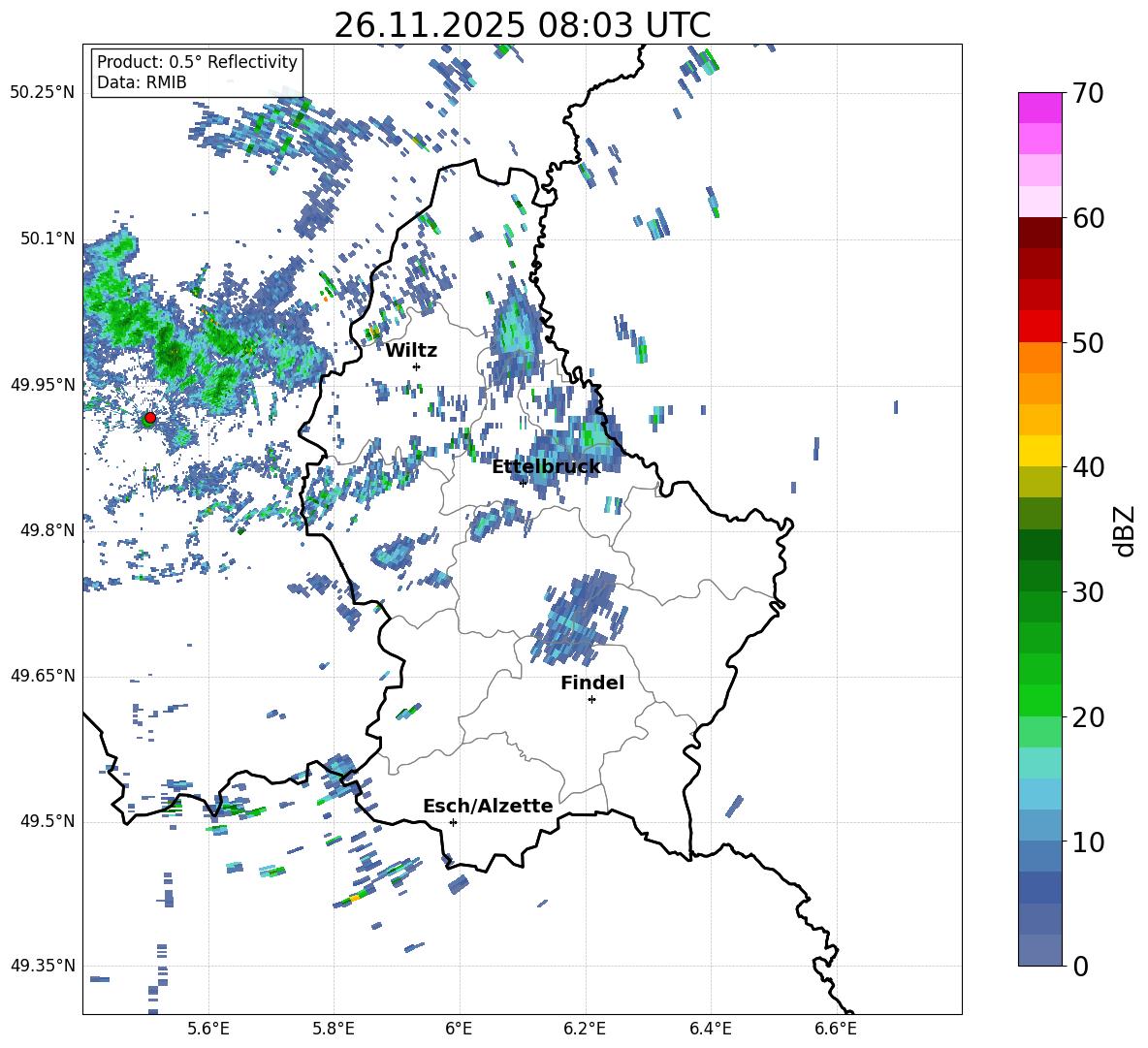This screenshot has height=1048, width=1148.
Task: Click the Data: RMIB text
Action: [142, 82]
